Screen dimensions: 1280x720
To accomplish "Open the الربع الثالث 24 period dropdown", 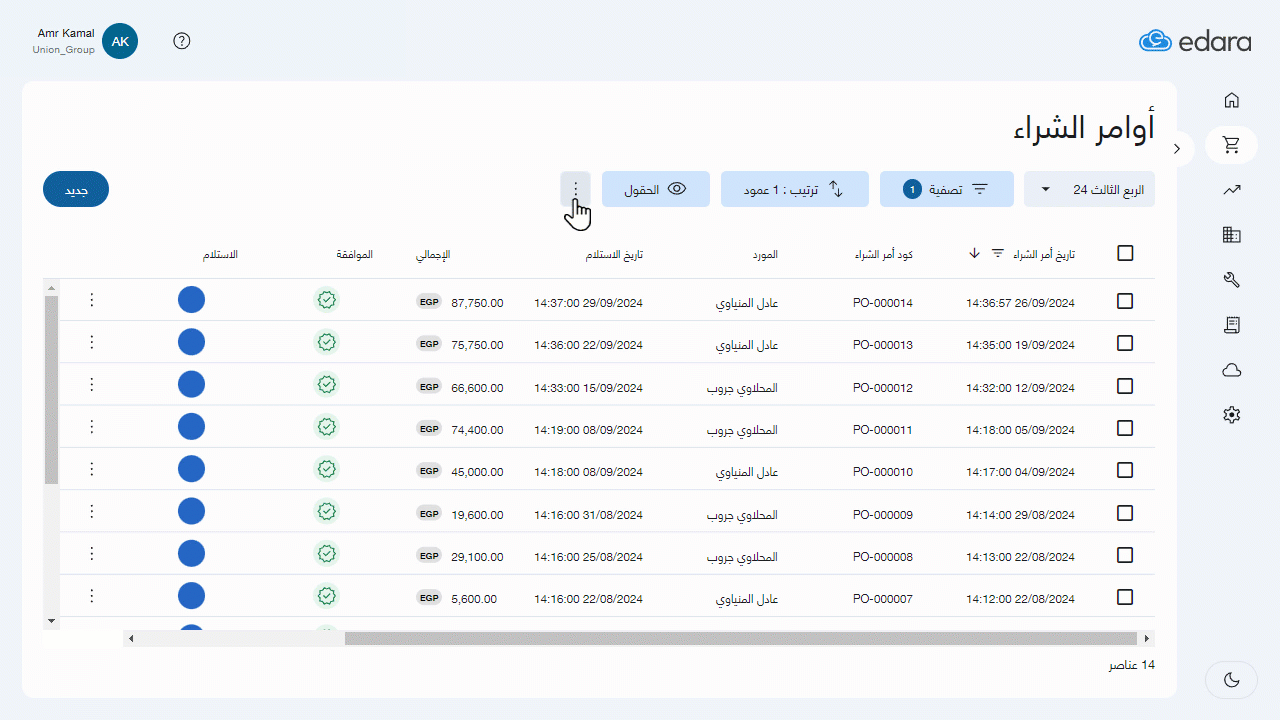I will (x=1089, y=190).
